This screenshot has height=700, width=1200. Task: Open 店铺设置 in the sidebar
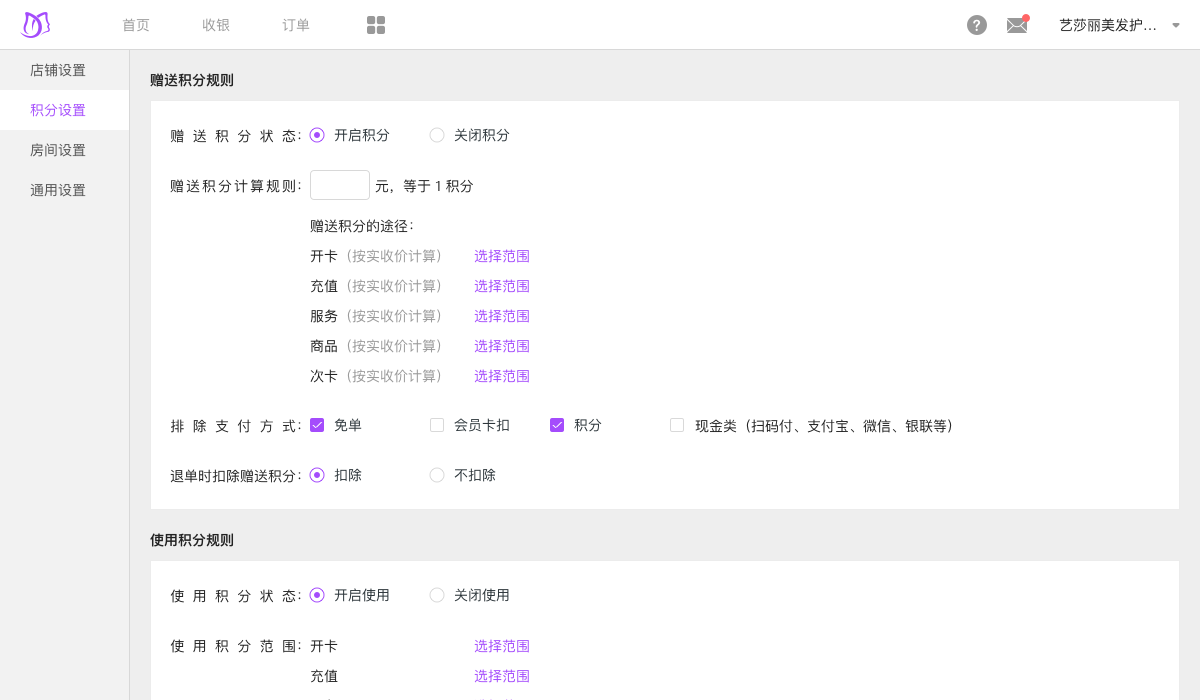(58, 70)
